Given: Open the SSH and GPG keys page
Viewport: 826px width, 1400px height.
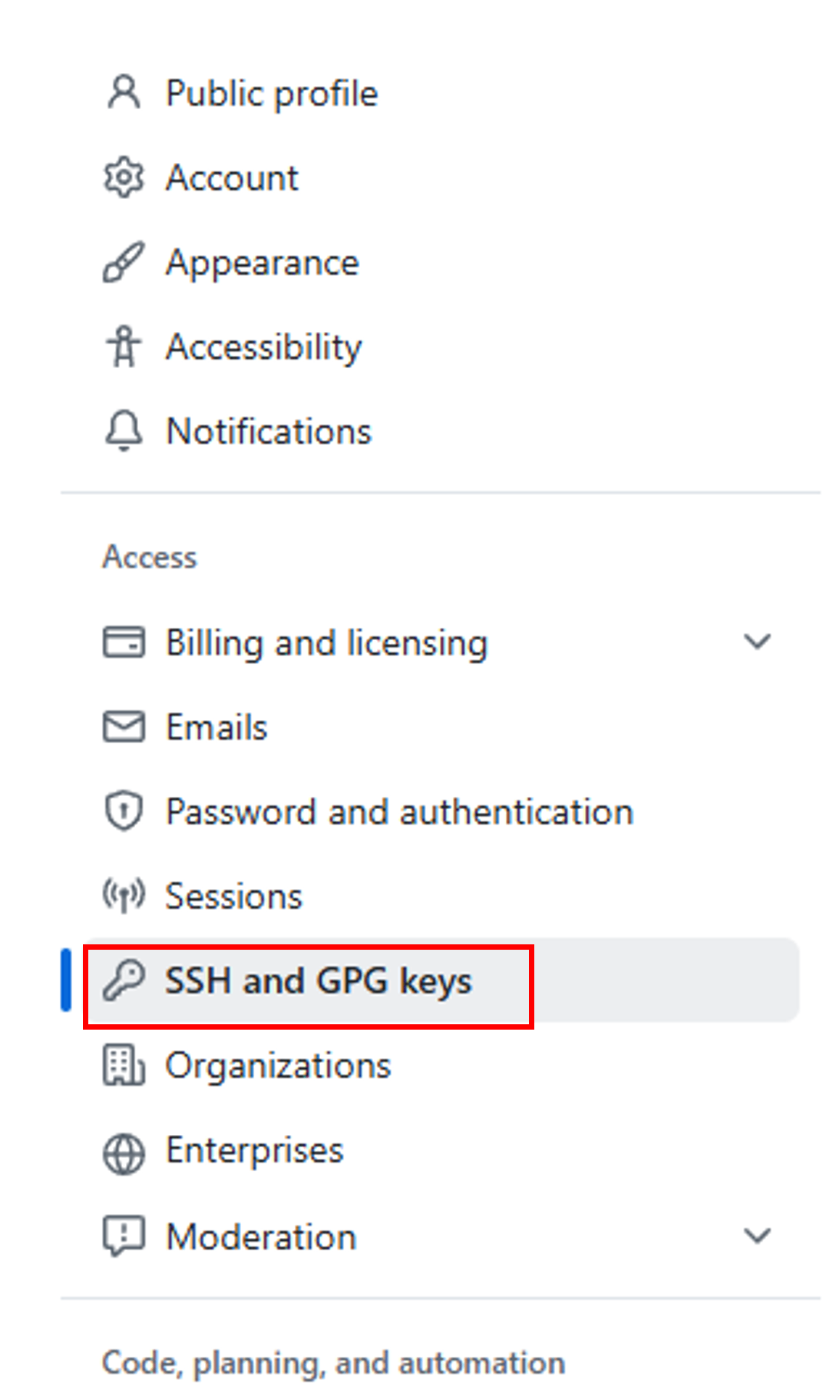Looking at the screenshot, I should click(x=318, y=982).
